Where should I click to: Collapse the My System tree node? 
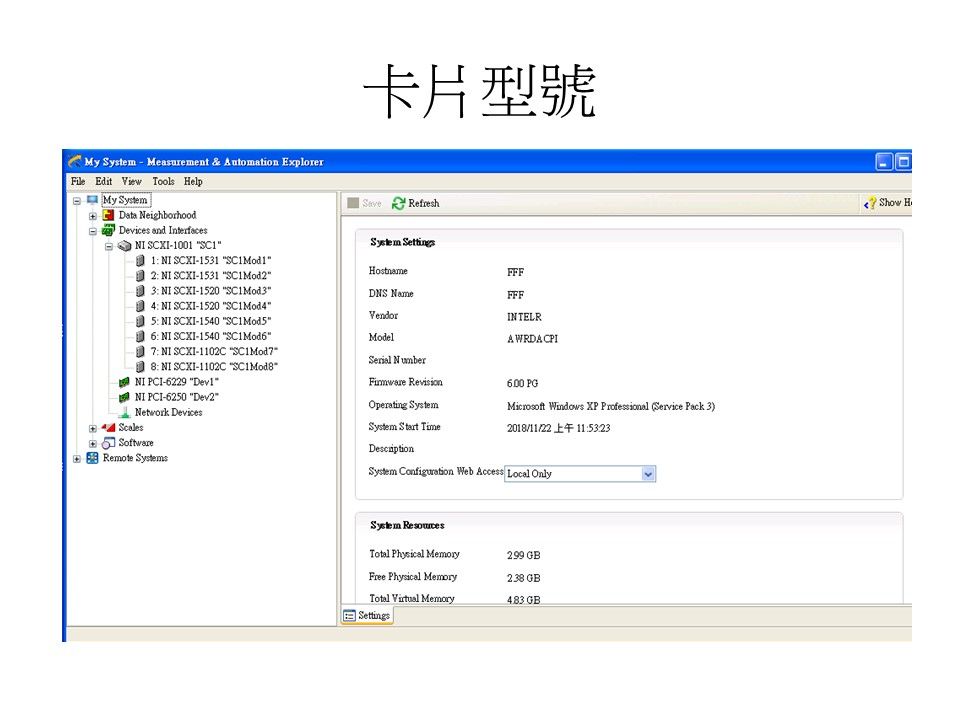tap(77, 201)
